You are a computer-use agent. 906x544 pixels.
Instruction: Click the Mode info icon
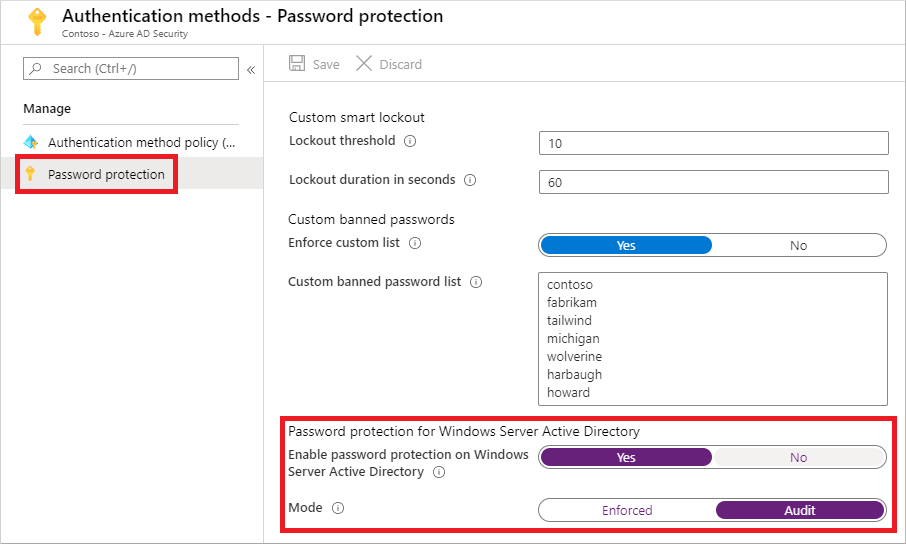[337, 508]
